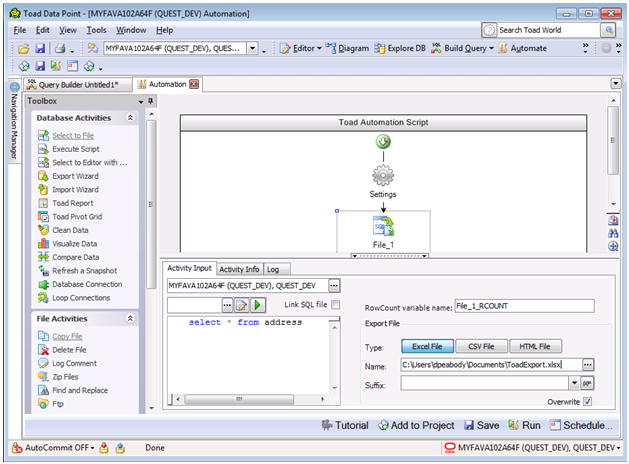Click the Tutorial button
Image resolution: width=629 pixels, height=464 pixels.
[x=345, y=426]
